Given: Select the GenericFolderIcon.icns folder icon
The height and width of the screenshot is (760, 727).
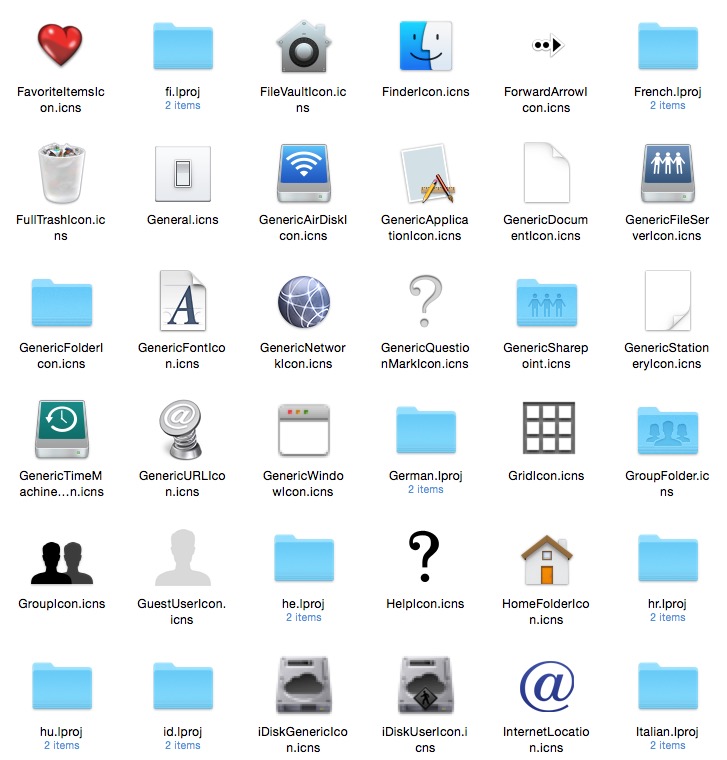Looking at the screenshot, I should click(x=62, y=302).
